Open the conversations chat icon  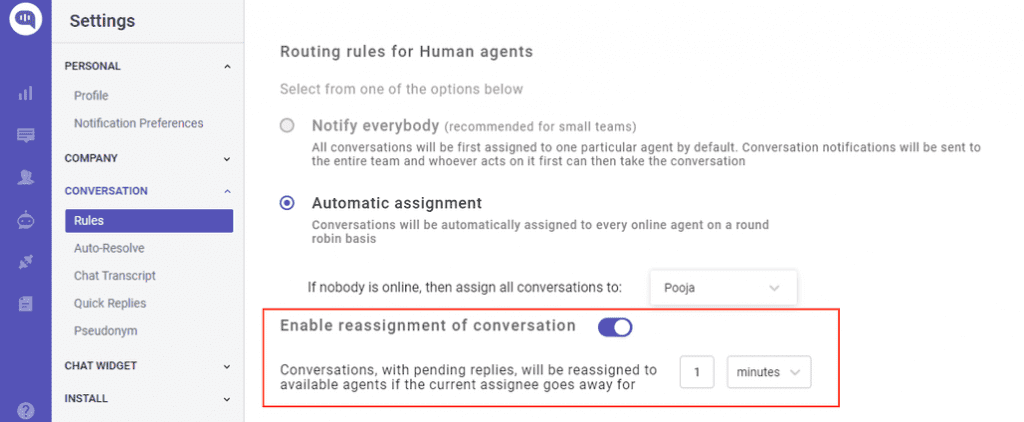[x=25, y=136]
